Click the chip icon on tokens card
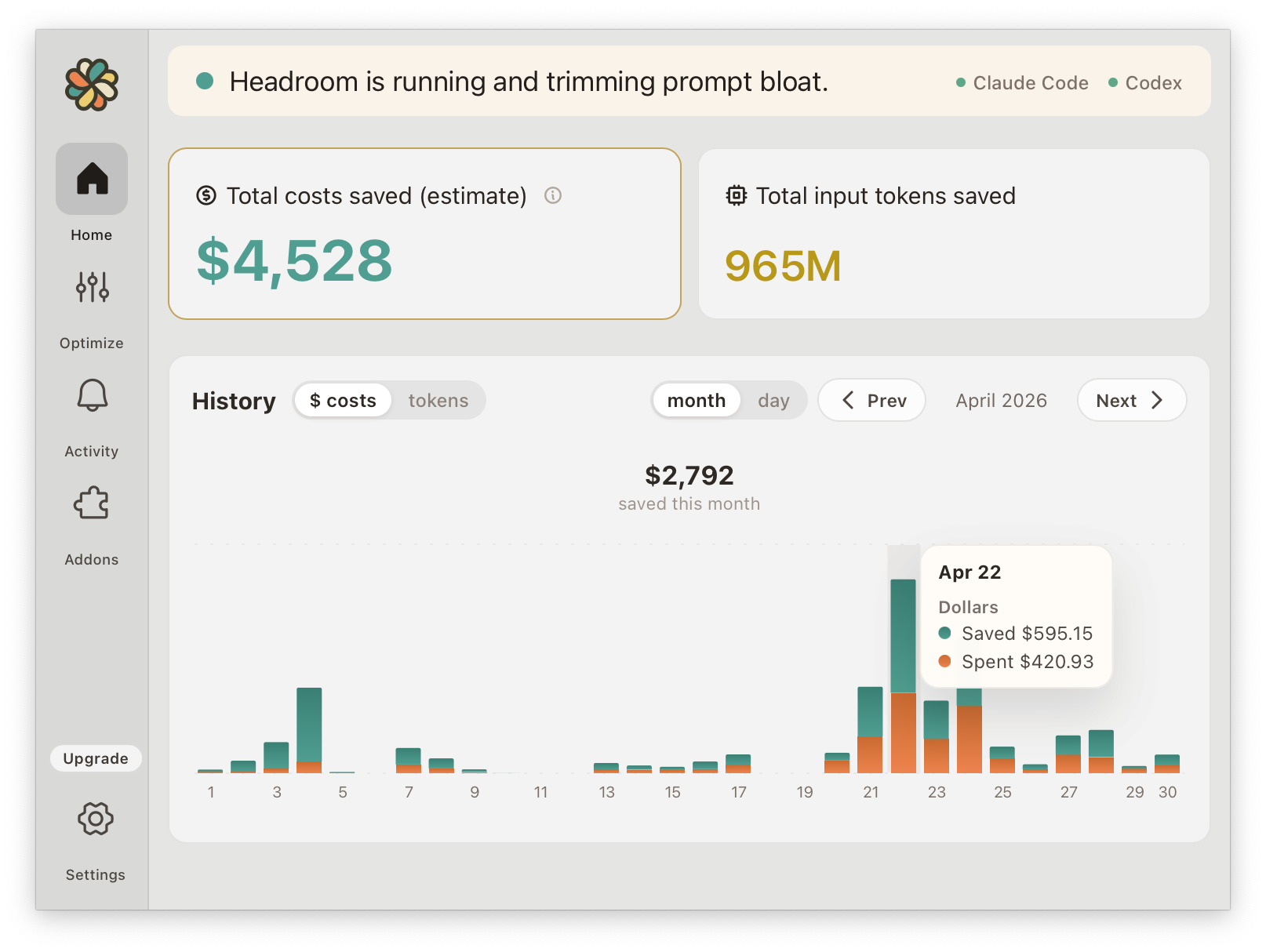Screen dimensions: 1266x952 pos(736,195)
